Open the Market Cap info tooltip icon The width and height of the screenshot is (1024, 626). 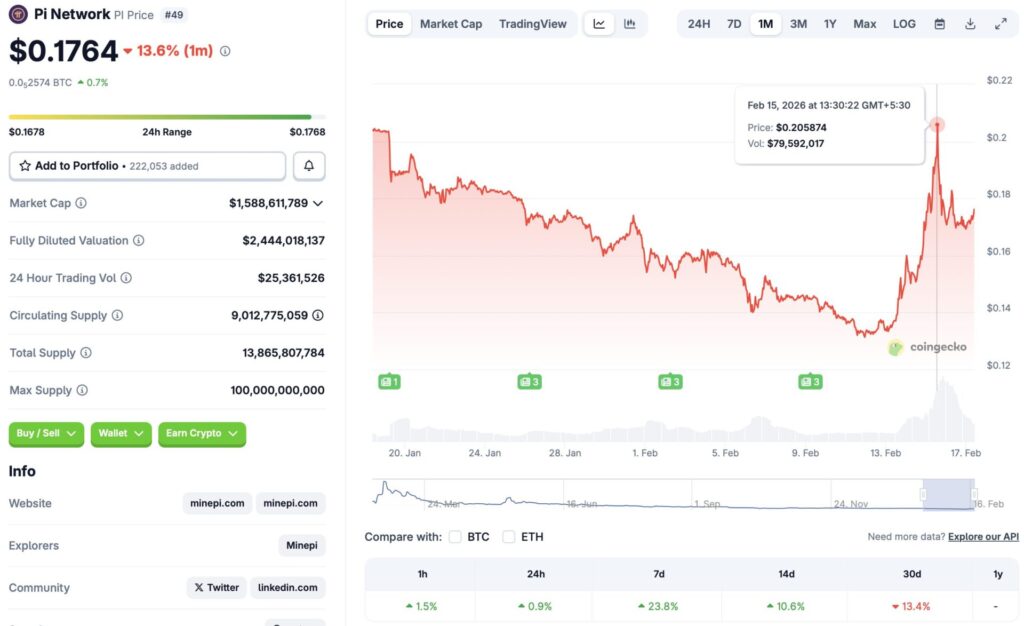[x=83, y=203]
